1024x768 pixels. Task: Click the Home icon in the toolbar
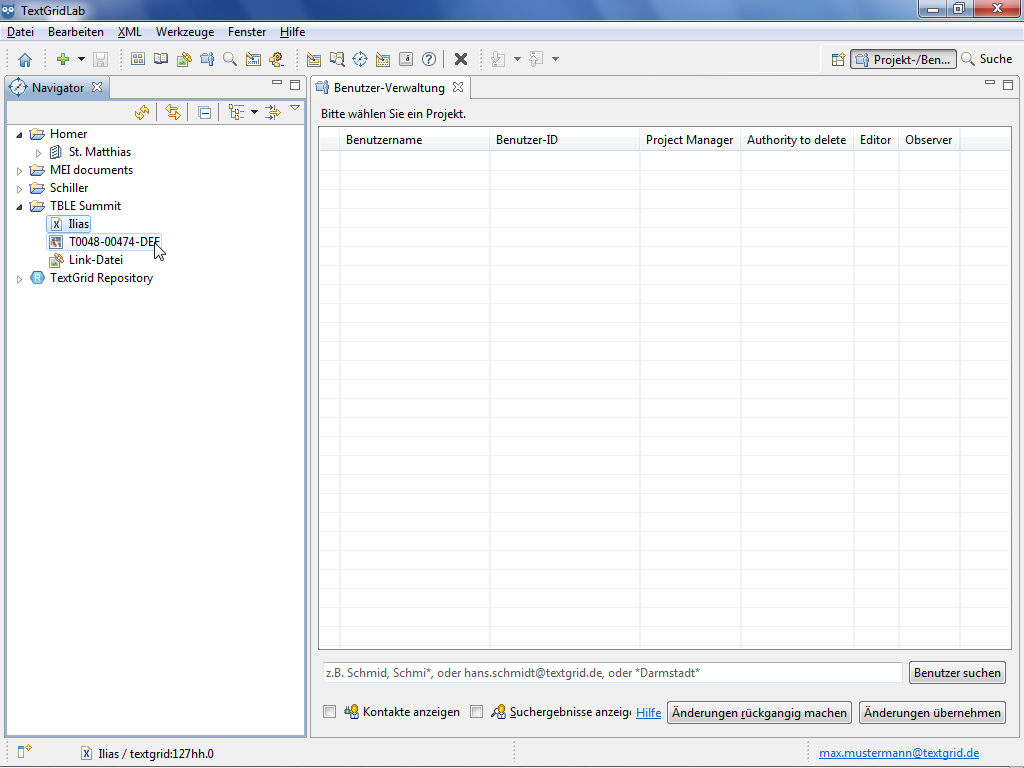25,60
